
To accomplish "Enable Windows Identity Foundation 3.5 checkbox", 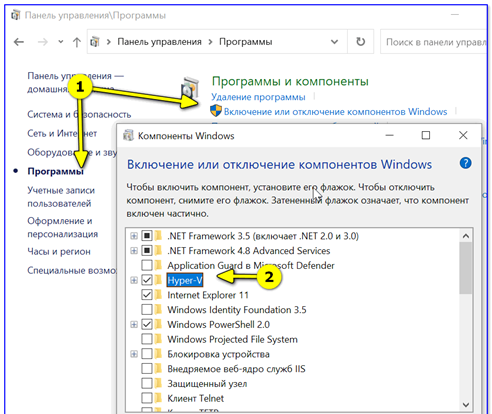I will (147, 310).
